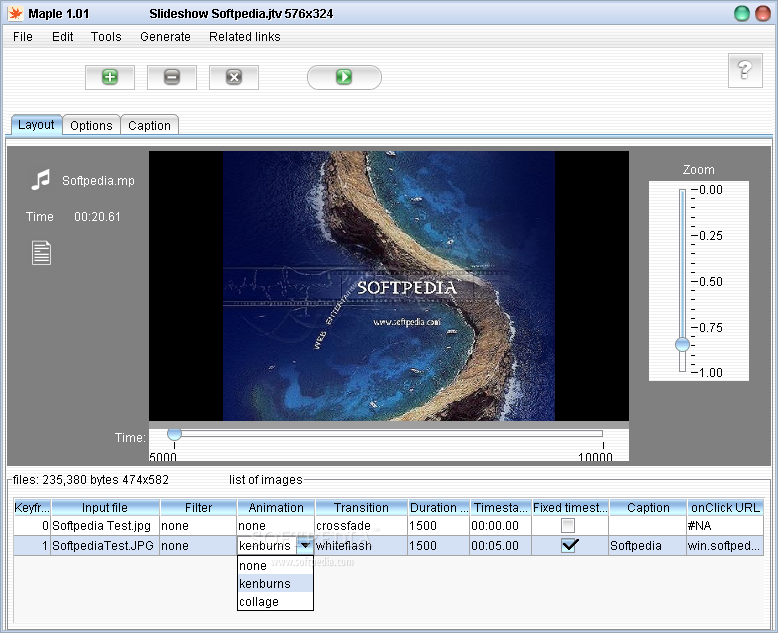The image size is (778, 633).
Task: Click the 'Softpedia' caption cell
Action: (648, 546)
